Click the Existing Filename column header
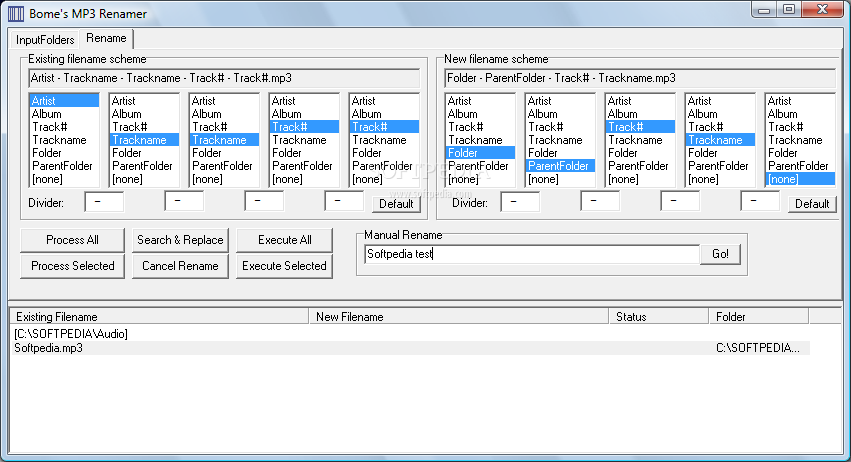 (160, 317)
